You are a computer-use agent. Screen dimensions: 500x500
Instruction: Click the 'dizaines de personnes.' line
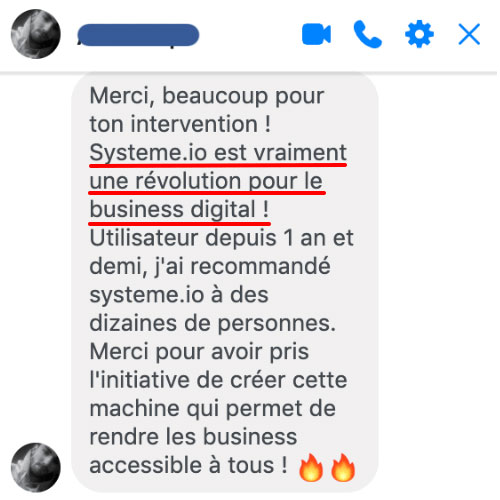212,324
